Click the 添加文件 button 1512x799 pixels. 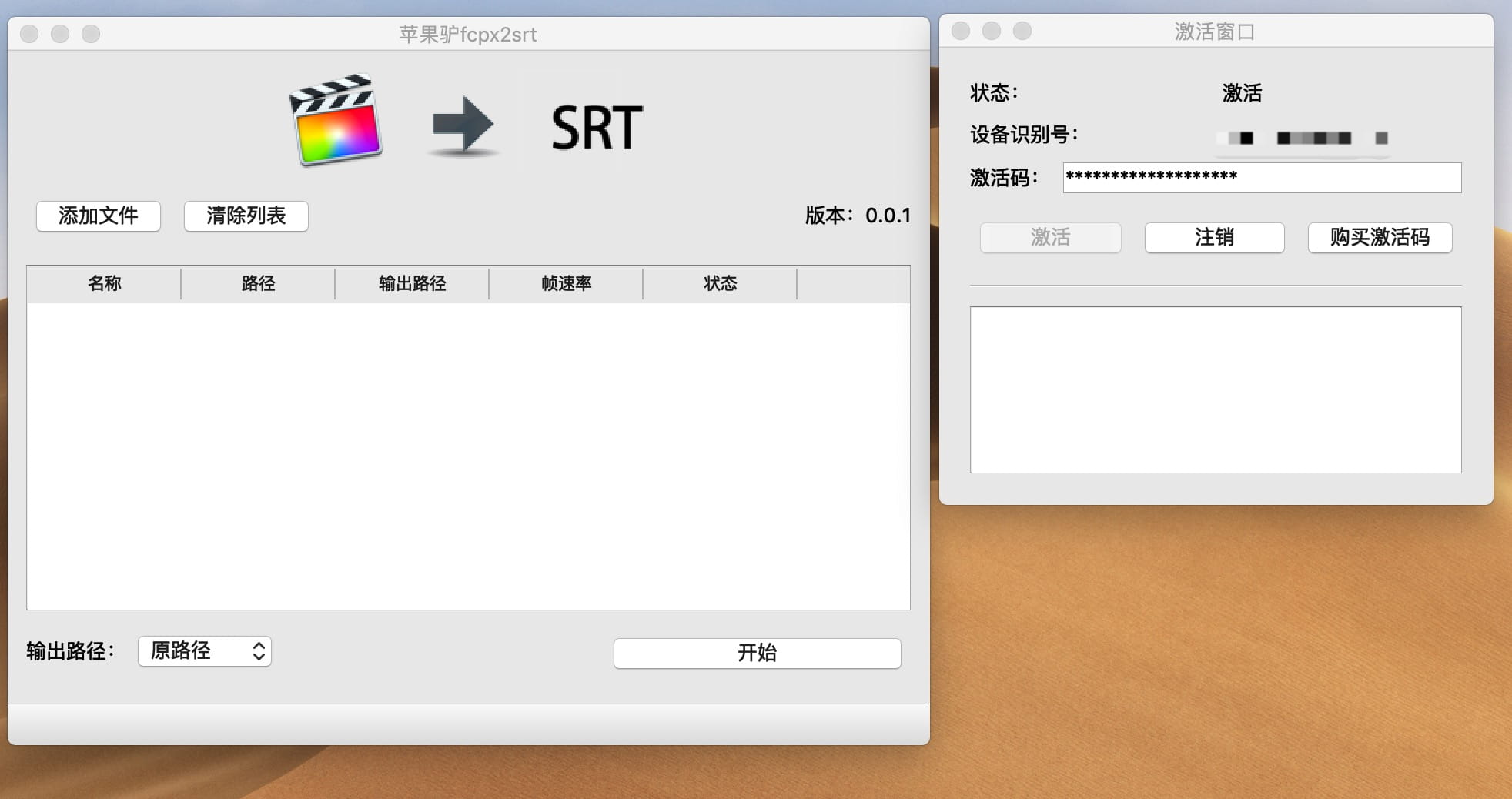(99, 216)
